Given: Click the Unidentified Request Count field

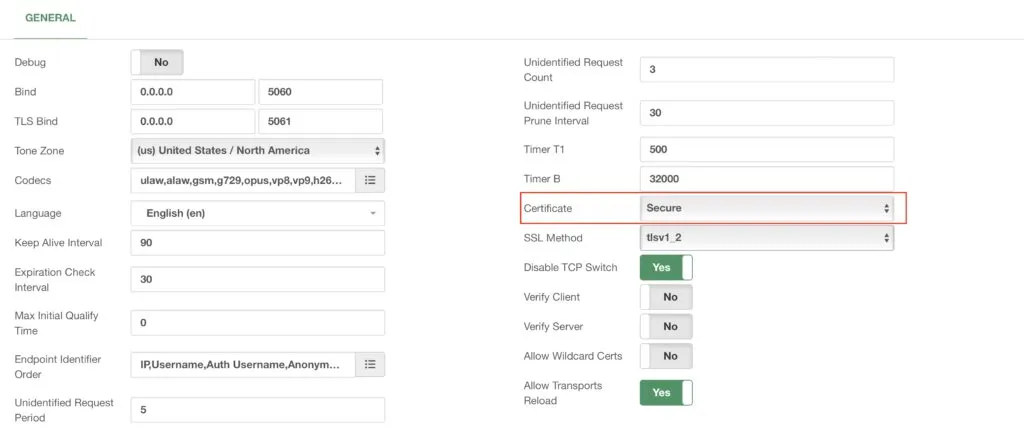Looking at the screenshot, I should point(767,69).
